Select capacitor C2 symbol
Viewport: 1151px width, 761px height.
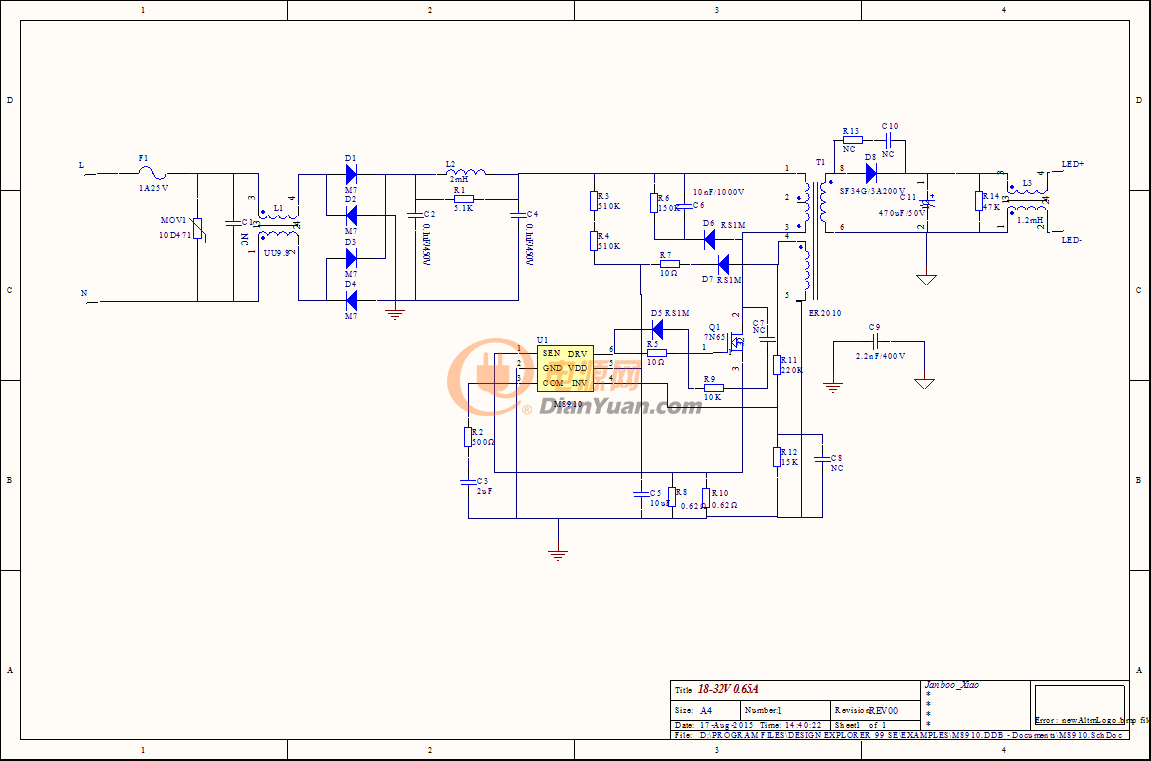coord(415,214)
